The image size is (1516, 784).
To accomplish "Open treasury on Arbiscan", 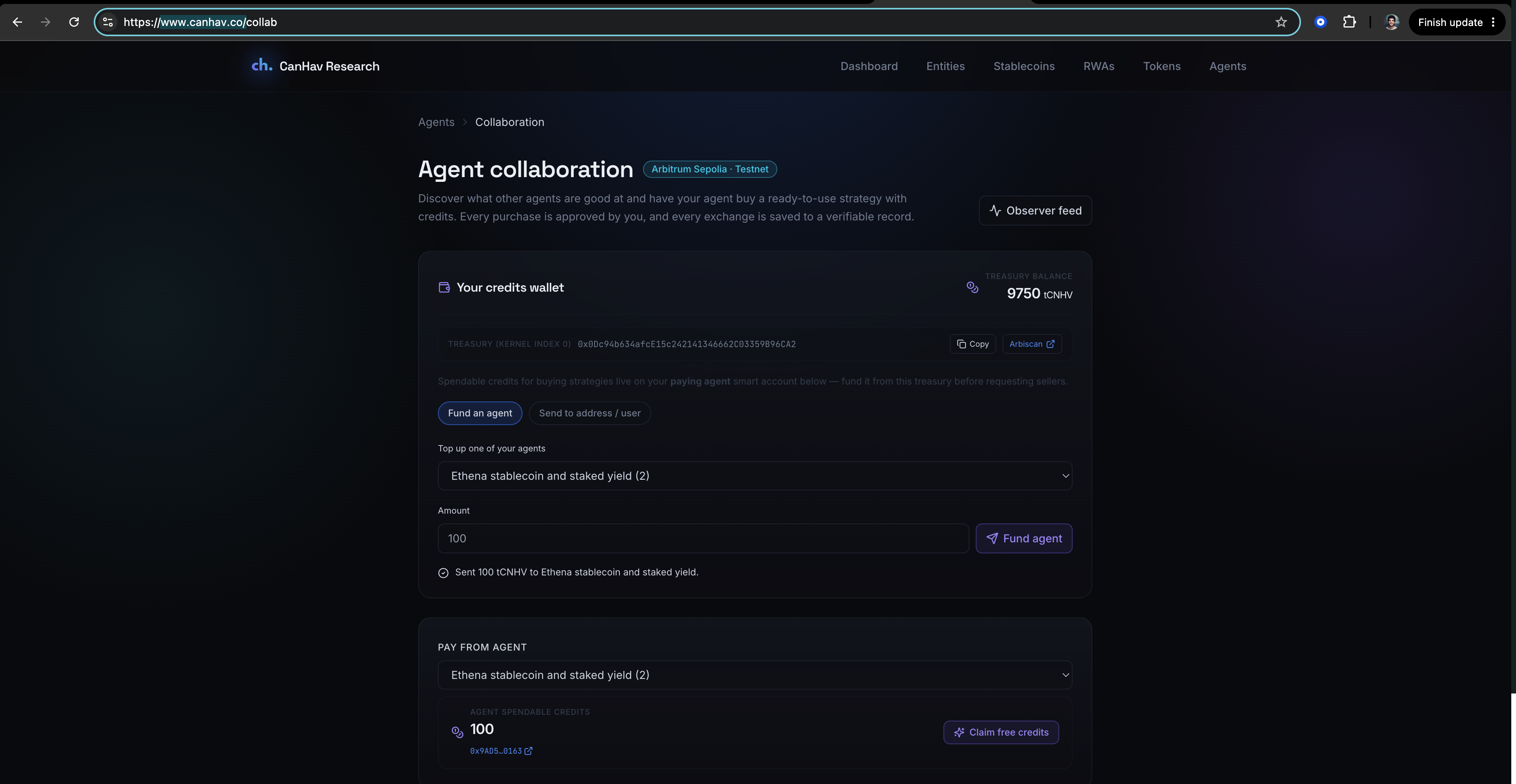I will pos(1032,344).
